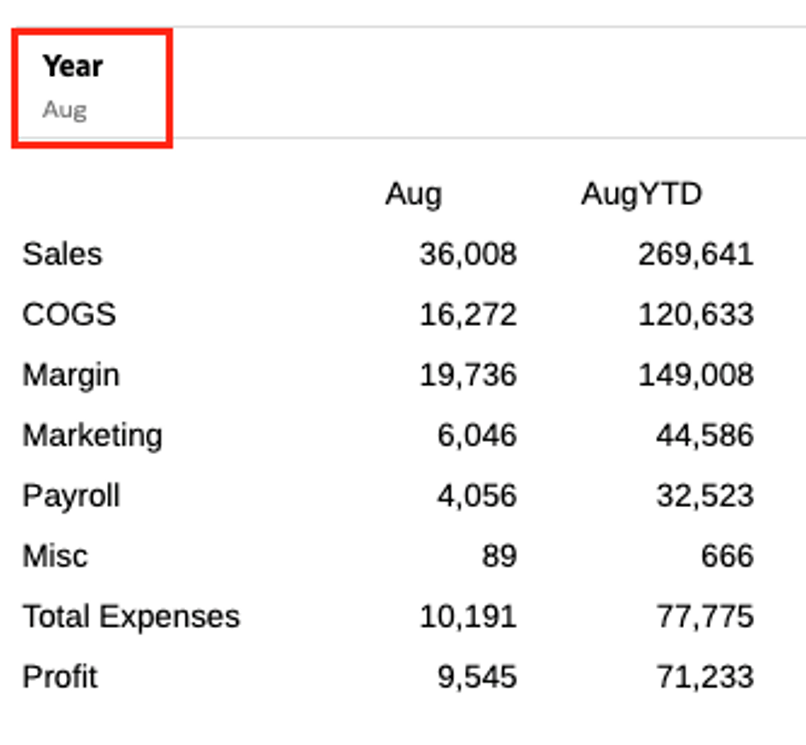Select Profit Aug cell 9,545
The height and width of the screenshot is (745, 806).
pos(477,677)
